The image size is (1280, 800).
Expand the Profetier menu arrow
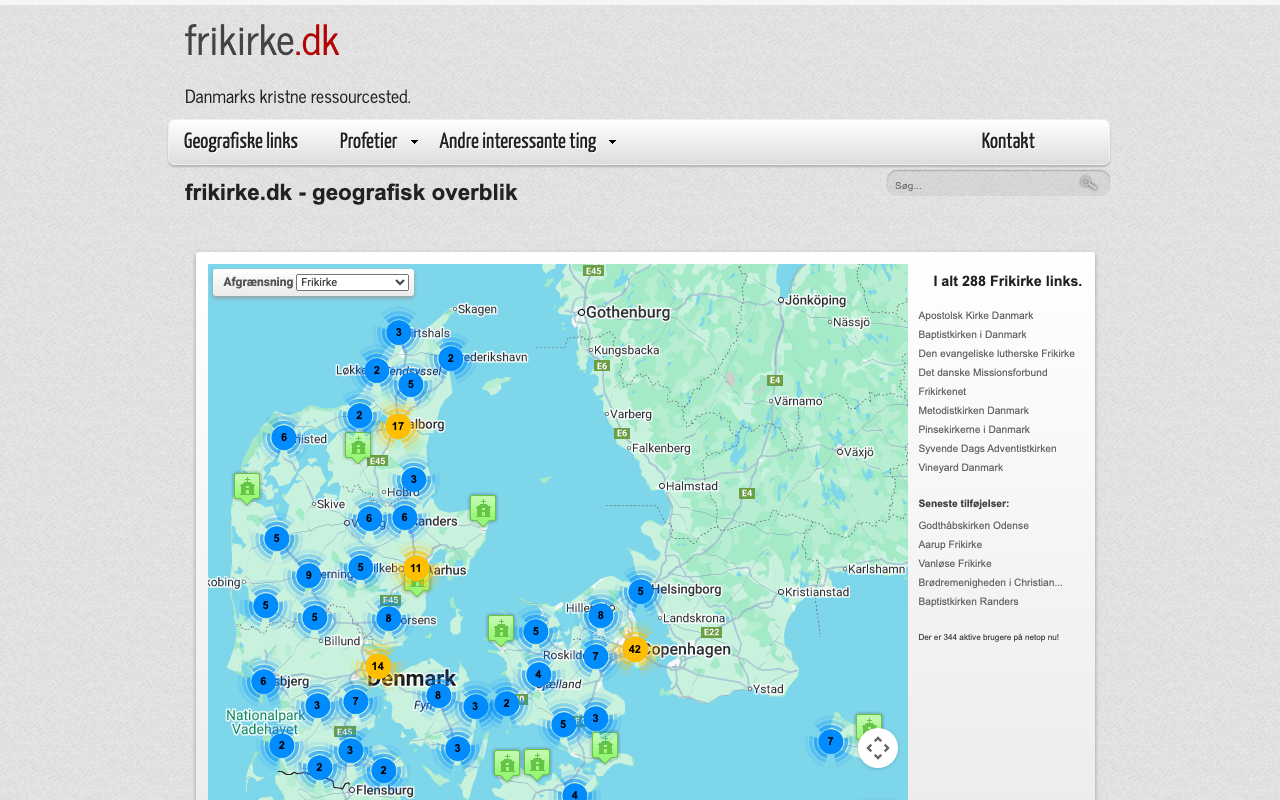414,142
